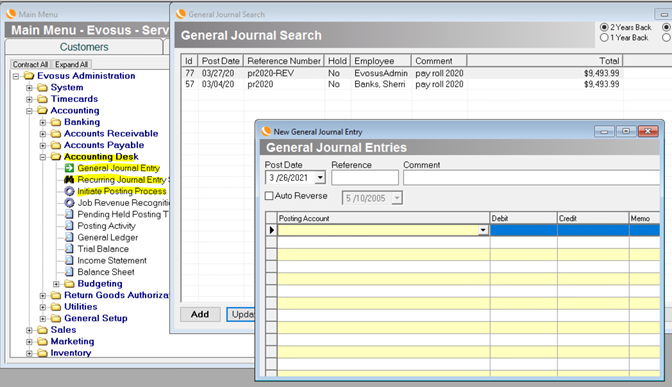Screen dimensions: 672x387
Task: Click the Accounting folder icon
Action: [42, 111]
